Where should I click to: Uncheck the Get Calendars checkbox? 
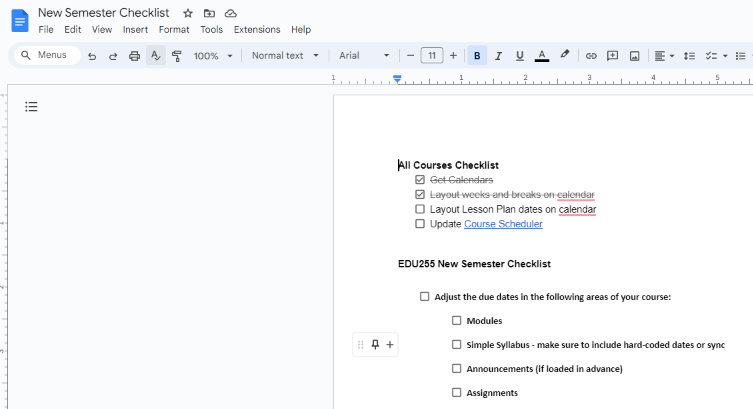[420, 180]
